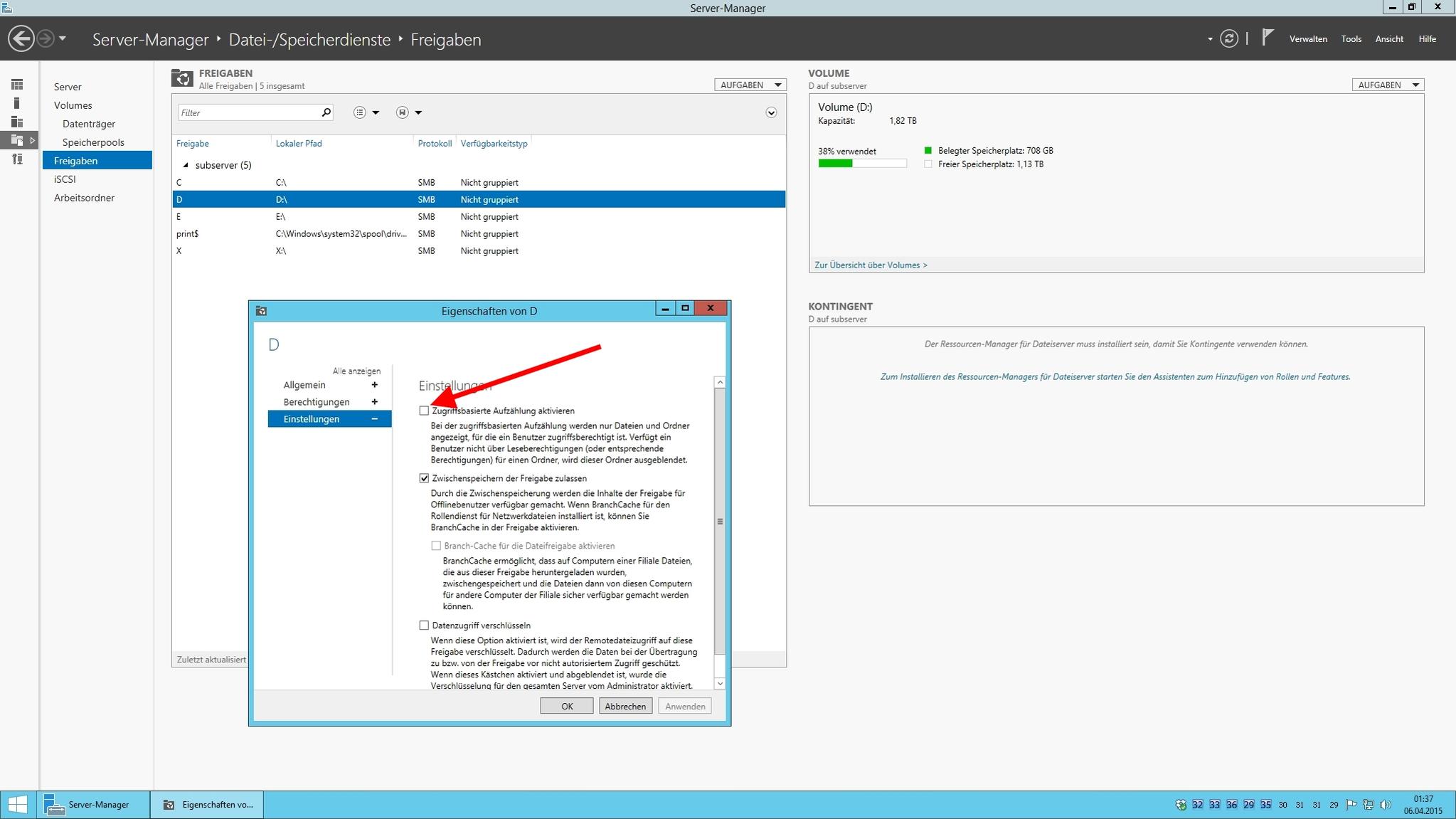Viewport: 1456px width, 819px height.
Task: Click the Abbrechen button
Action: 625,706
